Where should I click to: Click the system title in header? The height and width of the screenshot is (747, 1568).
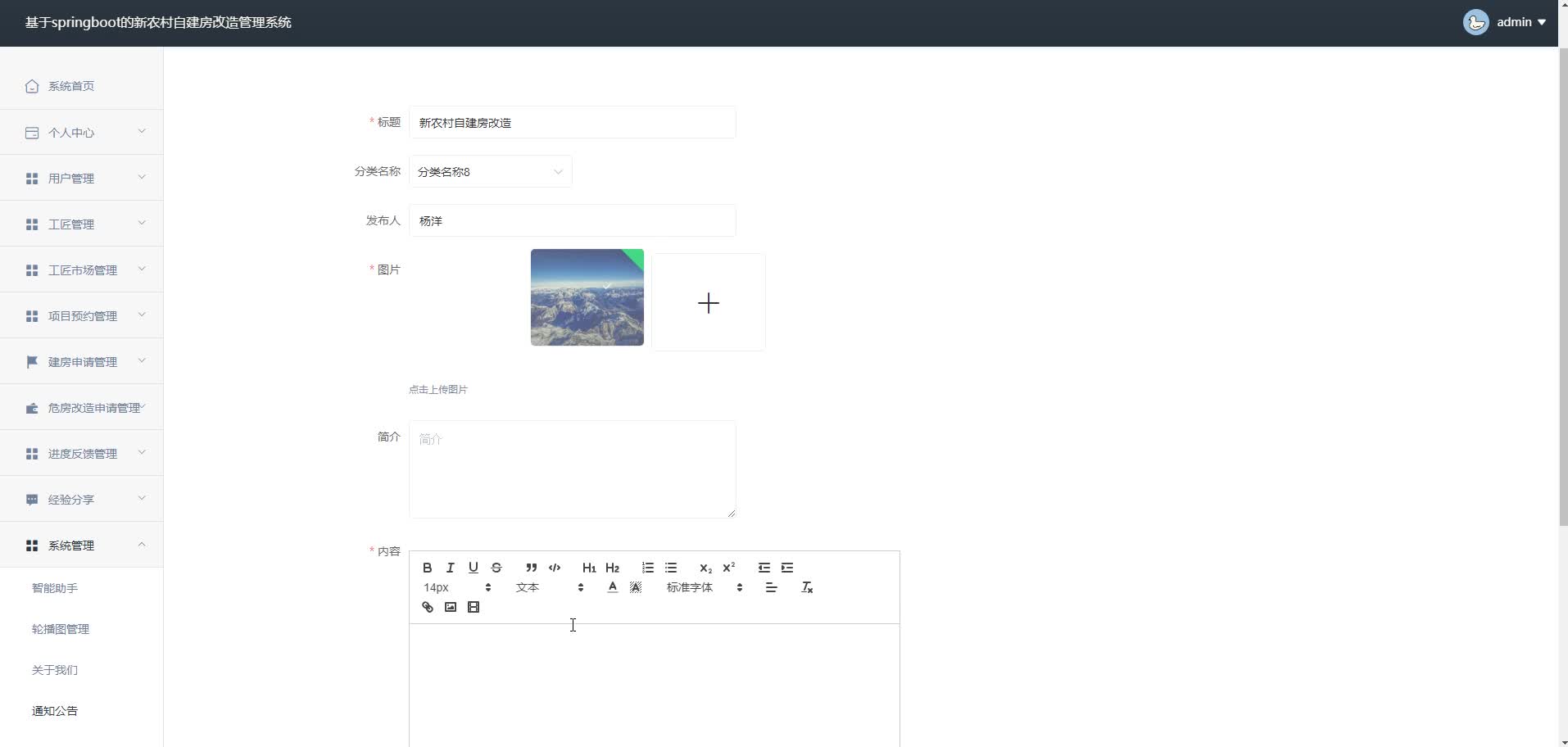[158, 22]
